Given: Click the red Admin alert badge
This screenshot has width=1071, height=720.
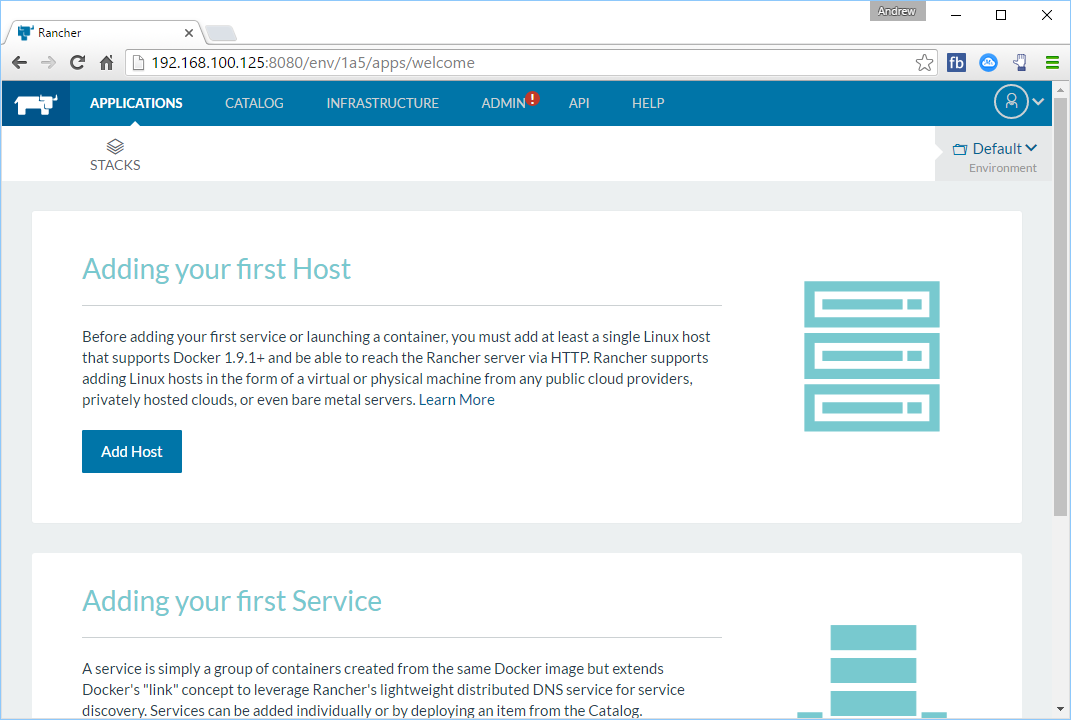Looking at the screenshot, I should click(533, 98).
